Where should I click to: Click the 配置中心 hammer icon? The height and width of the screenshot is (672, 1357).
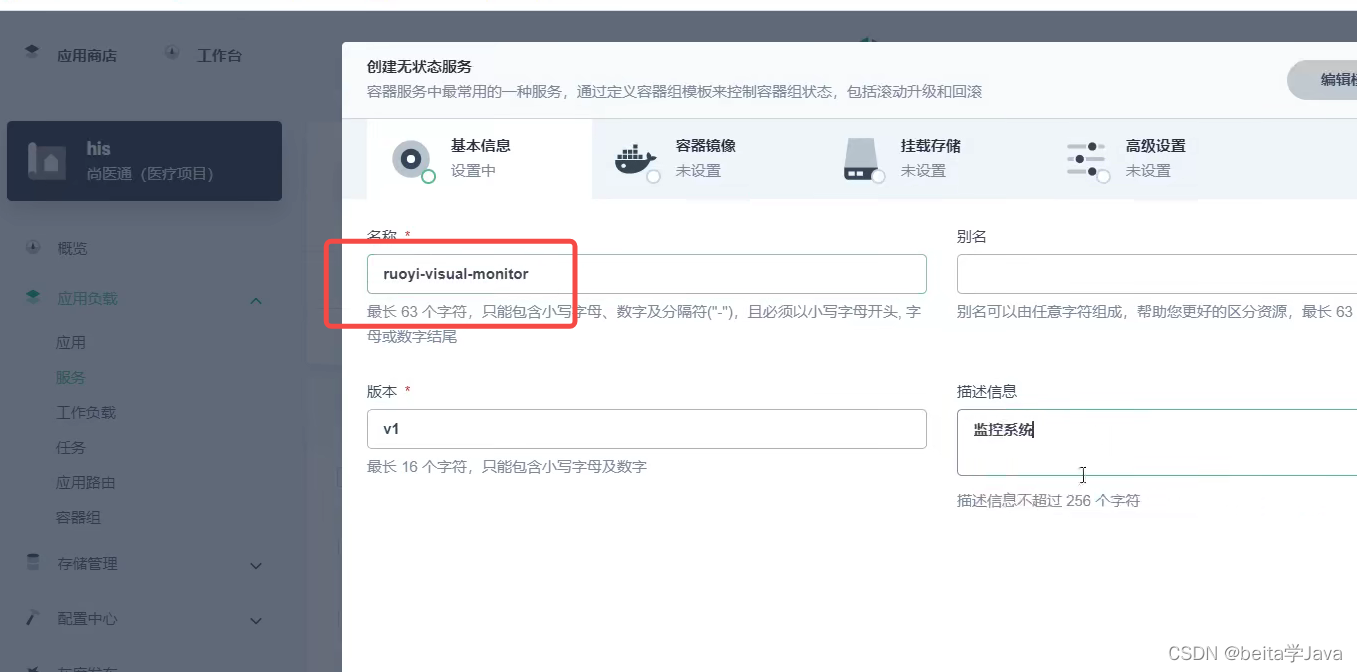point(33,617)
